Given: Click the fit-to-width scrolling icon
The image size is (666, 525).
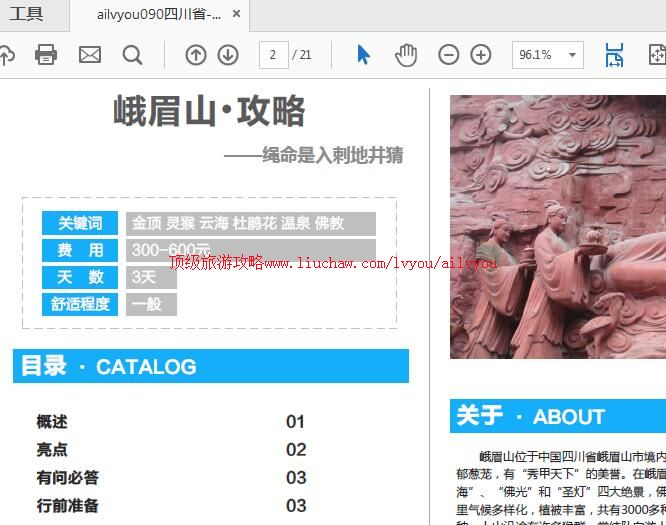Looking at the screenshot, I should 614,55.
